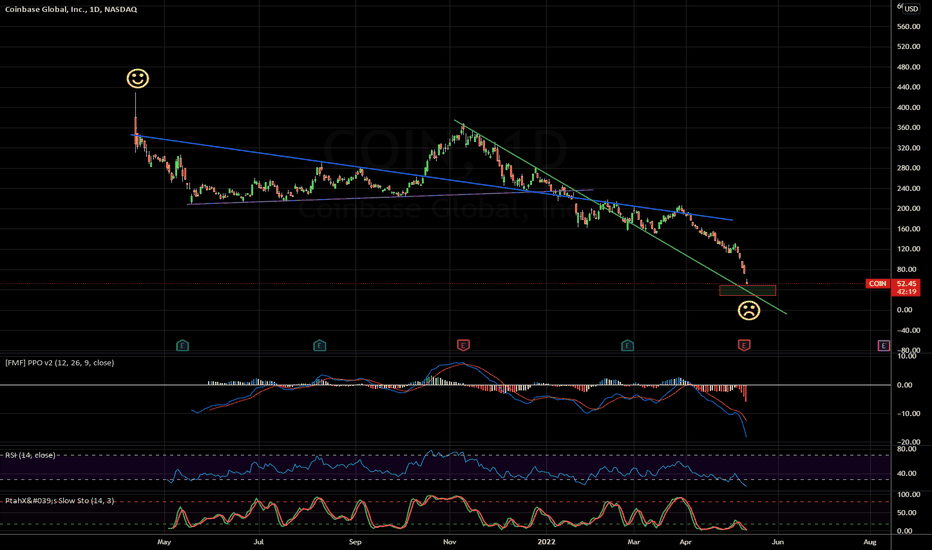Click the 52.45 current price tag
The image size is (932, 550).
907,284
